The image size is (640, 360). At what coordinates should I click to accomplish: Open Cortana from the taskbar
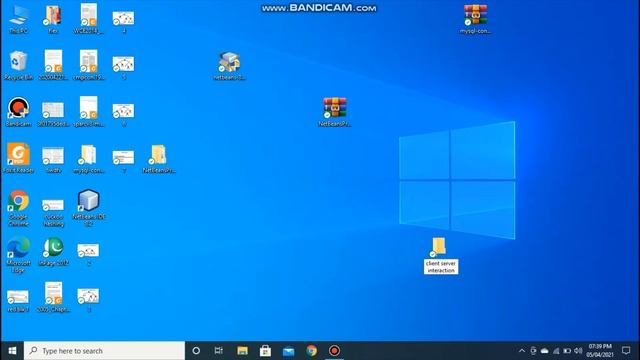[196, 351]
